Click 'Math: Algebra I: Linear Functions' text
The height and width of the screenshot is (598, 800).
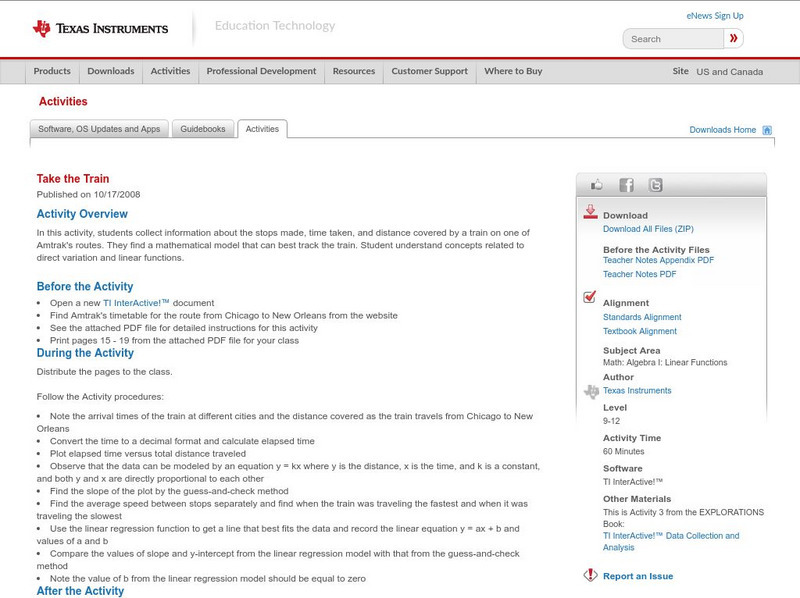(x=665, y=363)
